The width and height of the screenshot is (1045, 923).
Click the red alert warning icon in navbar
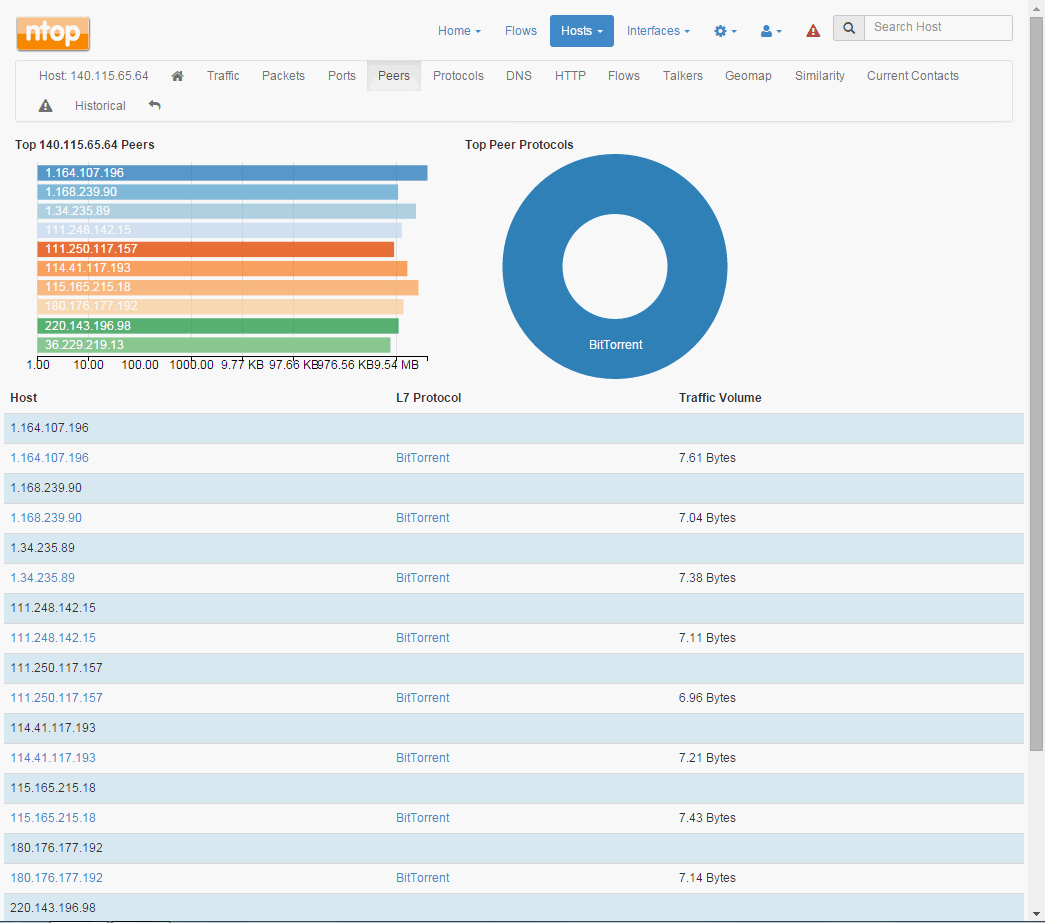813,31
